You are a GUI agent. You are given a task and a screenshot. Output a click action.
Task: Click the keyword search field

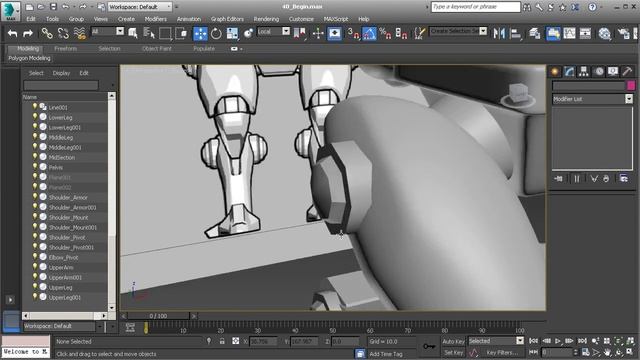[x=476, y=7]
